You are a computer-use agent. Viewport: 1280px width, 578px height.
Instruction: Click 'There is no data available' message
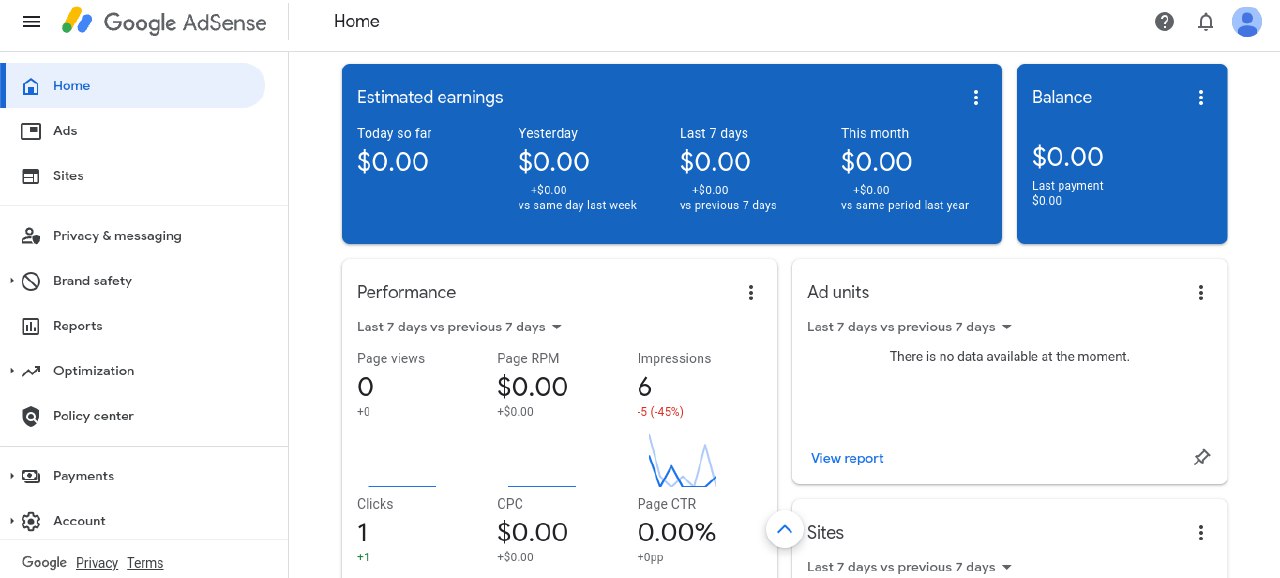pos(1010,356)
